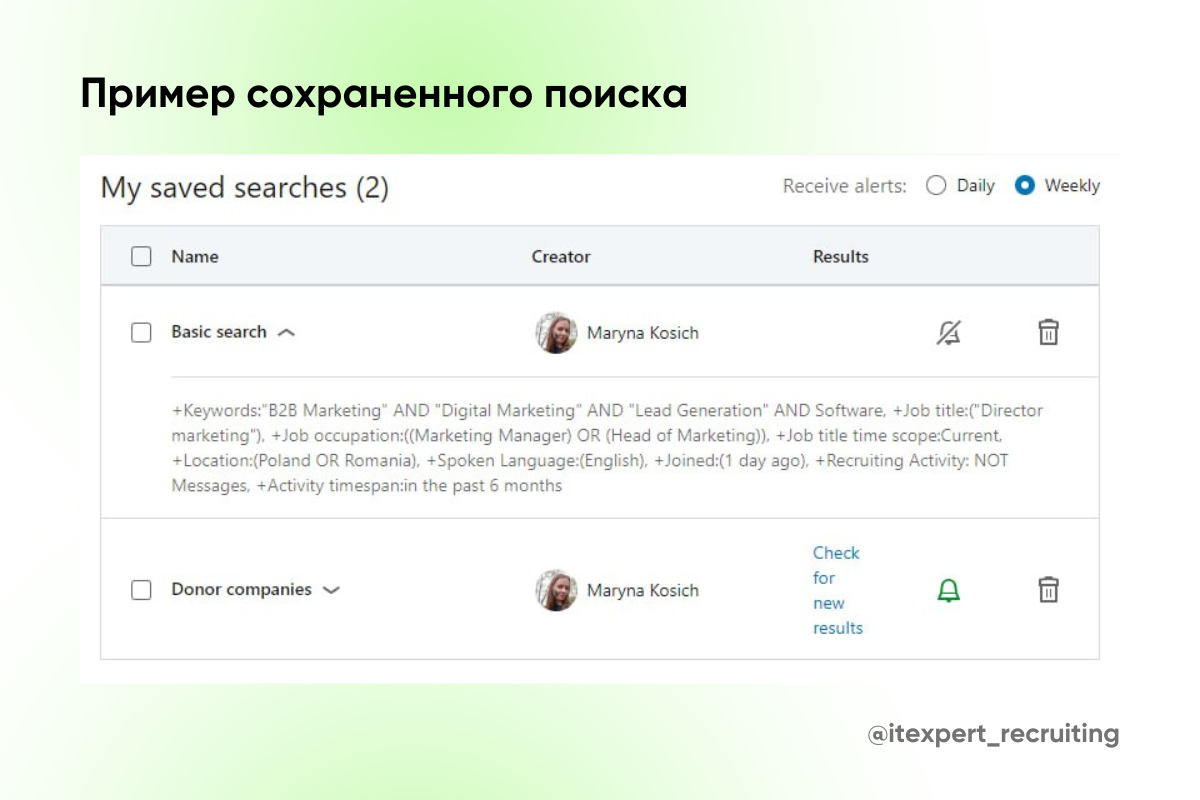
Task: Check the select-all checkbox in the header row
Action: pyautogui.click(x=141, y=256)
